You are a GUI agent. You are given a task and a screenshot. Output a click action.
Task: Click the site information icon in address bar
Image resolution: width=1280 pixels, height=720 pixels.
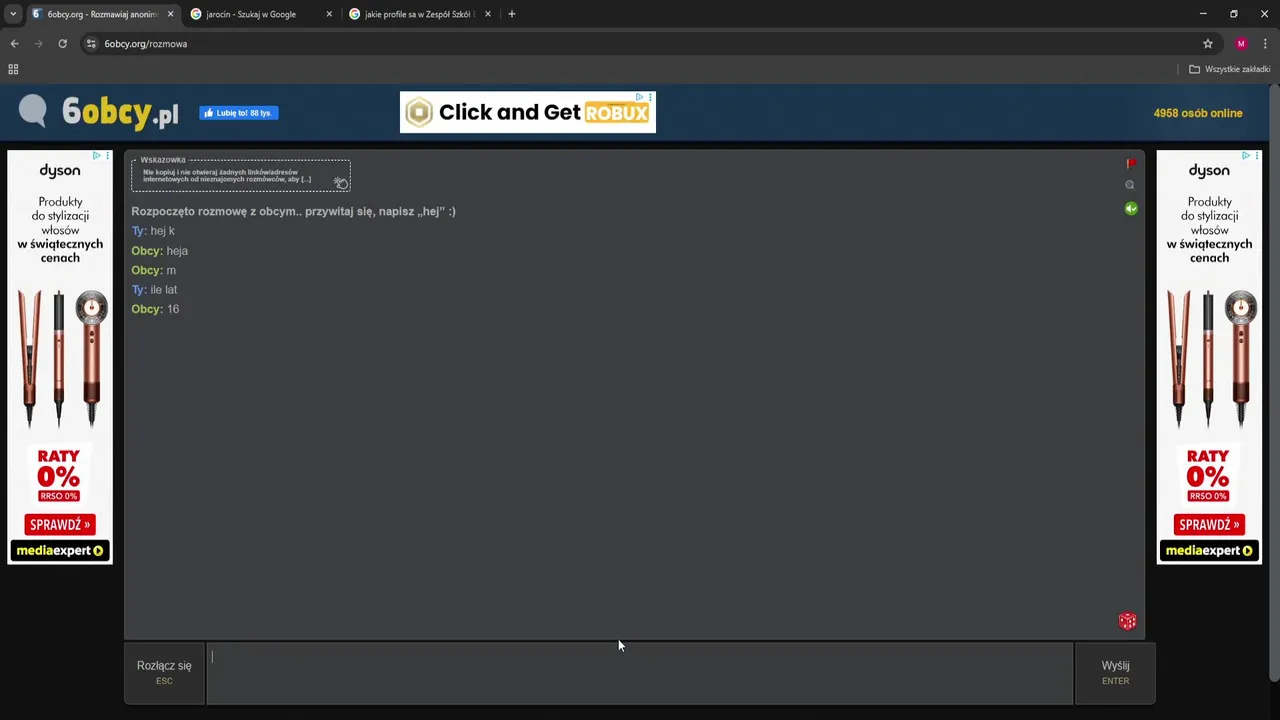[91, 44]
